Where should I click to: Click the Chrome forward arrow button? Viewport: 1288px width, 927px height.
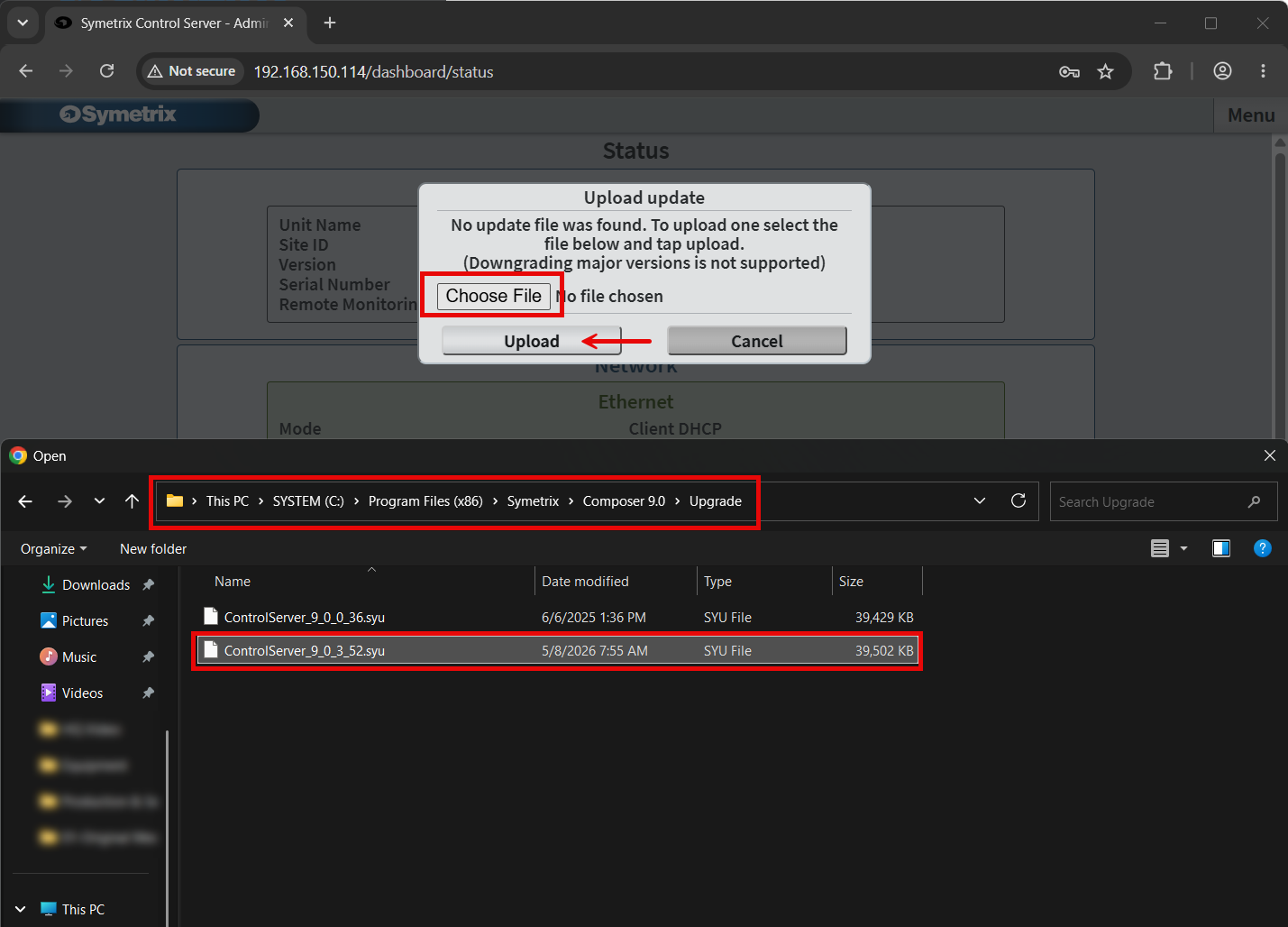pos(66,71)
